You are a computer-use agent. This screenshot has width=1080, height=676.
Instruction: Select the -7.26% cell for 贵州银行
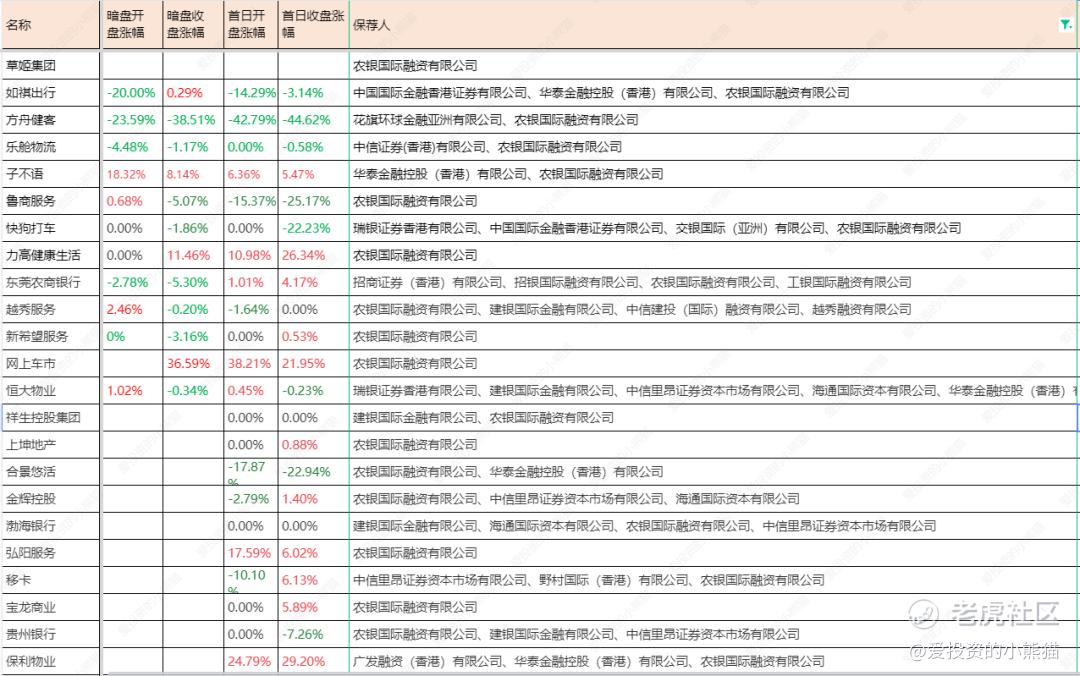pos(313,635)
